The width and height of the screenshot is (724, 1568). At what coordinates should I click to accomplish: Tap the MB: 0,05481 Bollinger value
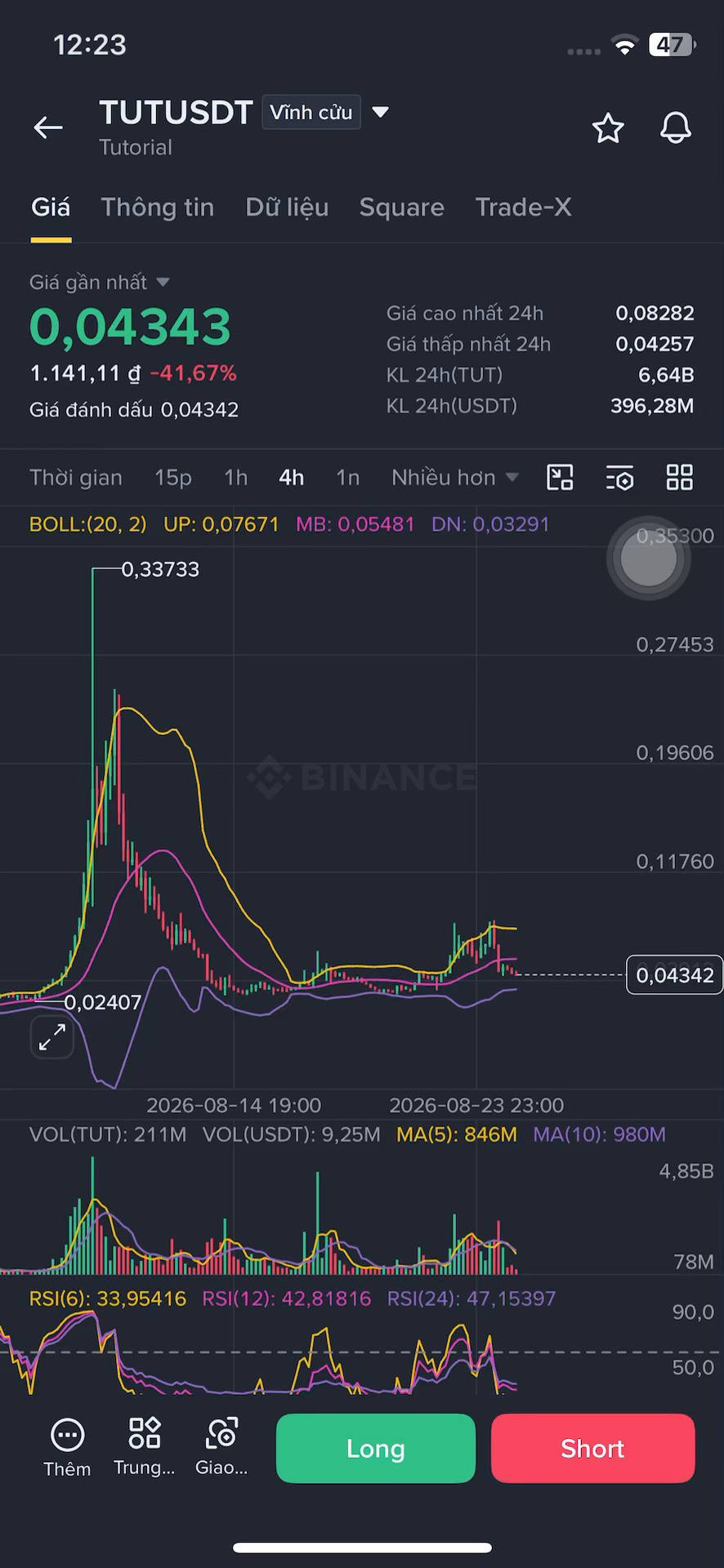355,524
